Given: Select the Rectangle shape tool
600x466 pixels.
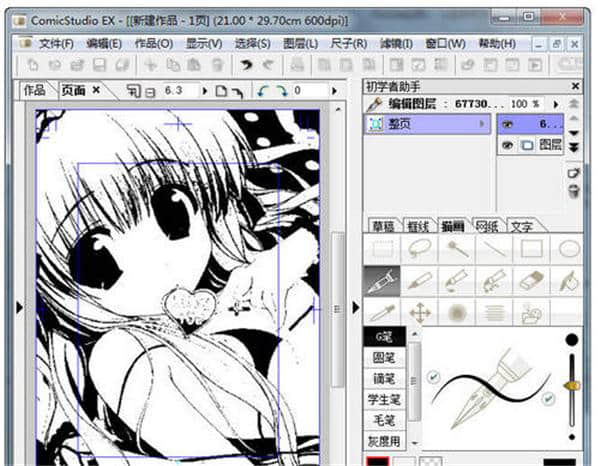Looking at the screenshot, I should (530, 248).
